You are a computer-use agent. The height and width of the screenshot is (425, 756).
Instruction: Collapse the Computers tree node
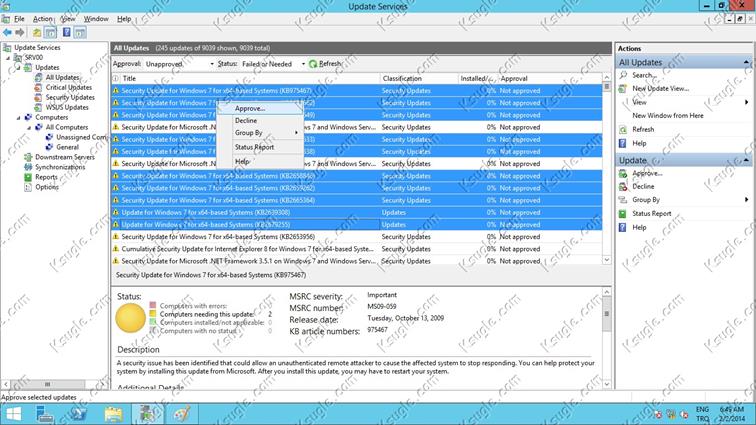pos(18,117)
